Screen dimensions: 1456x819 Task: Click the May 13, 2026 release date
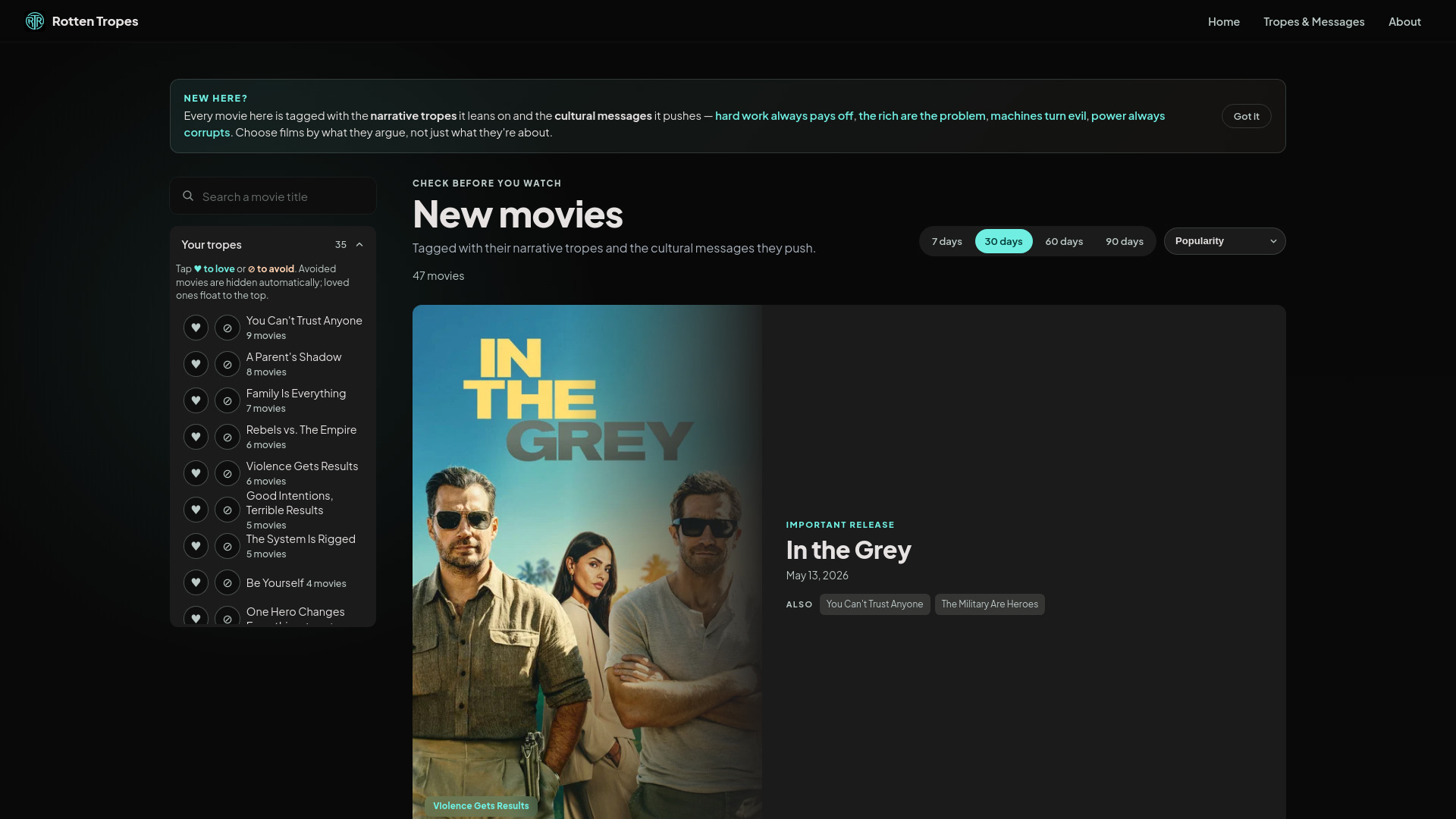(817, 576)
